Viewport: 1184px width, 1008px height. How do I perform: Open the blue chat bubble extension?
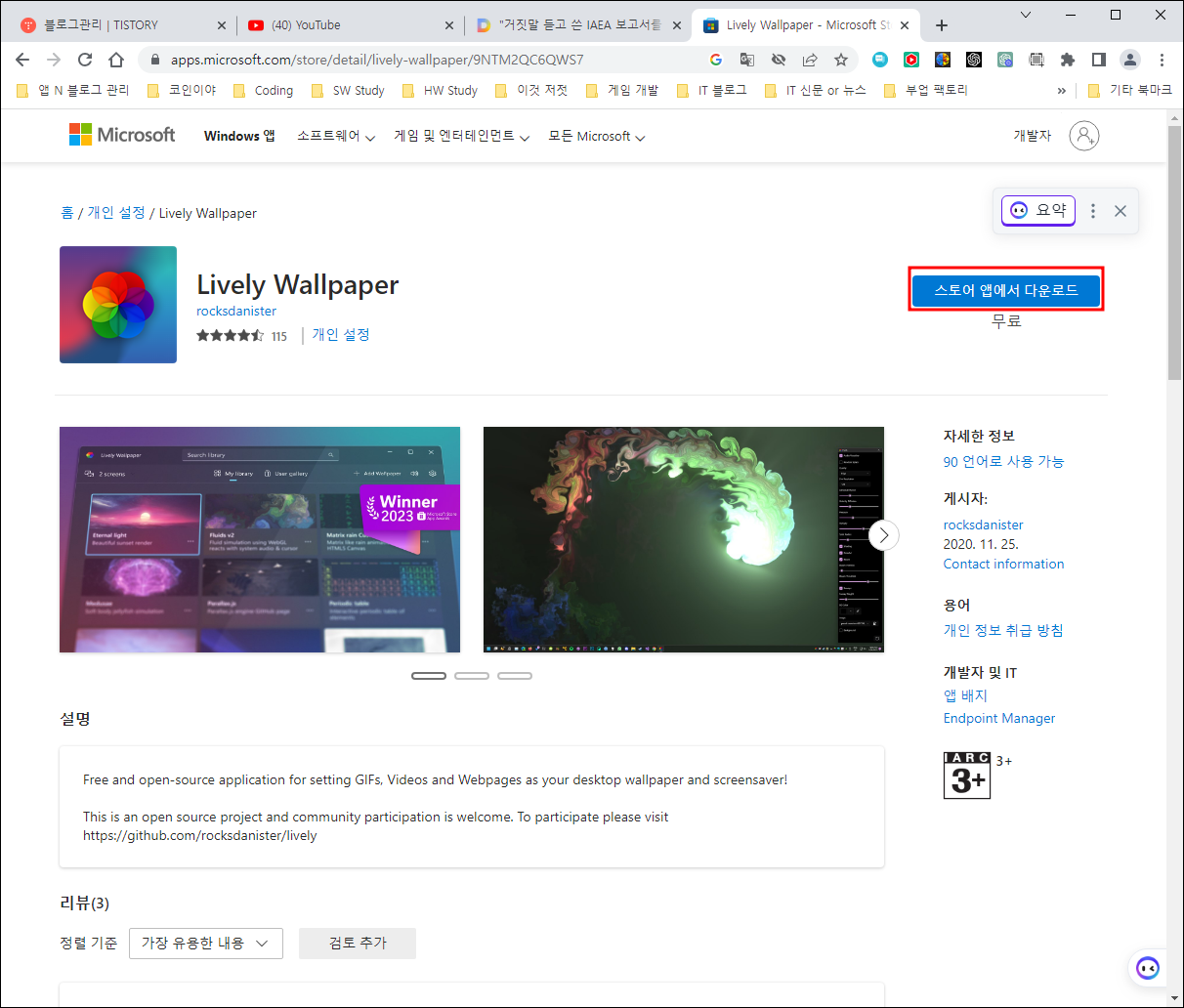point(880,60)
